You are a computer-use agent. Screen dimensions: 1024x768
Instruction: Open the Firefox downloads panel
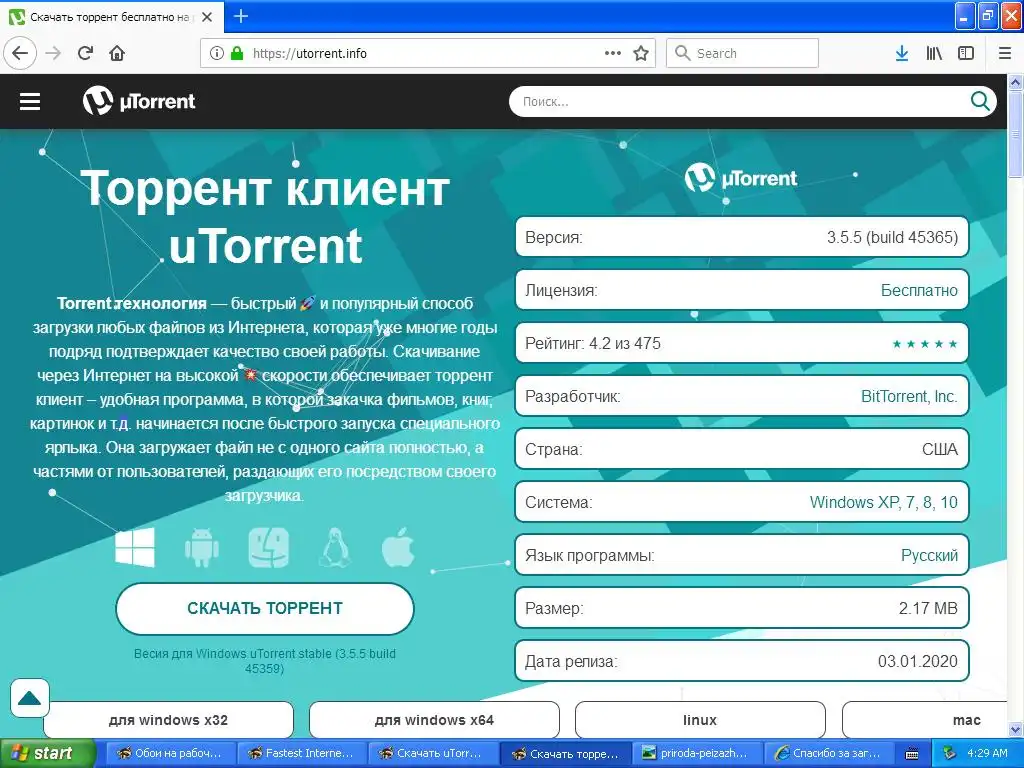pyautogui.click(x=902, y=53)
